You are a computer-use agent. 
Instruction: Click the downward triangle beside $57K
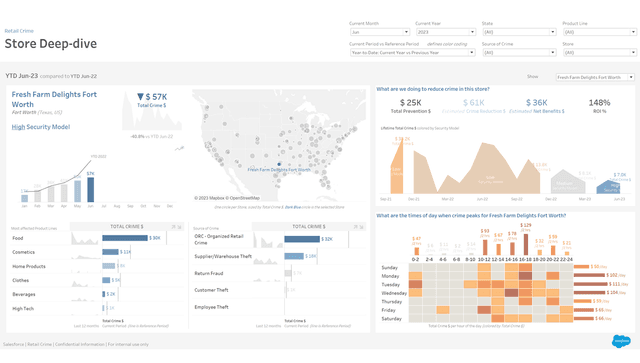tap(140, 97)
